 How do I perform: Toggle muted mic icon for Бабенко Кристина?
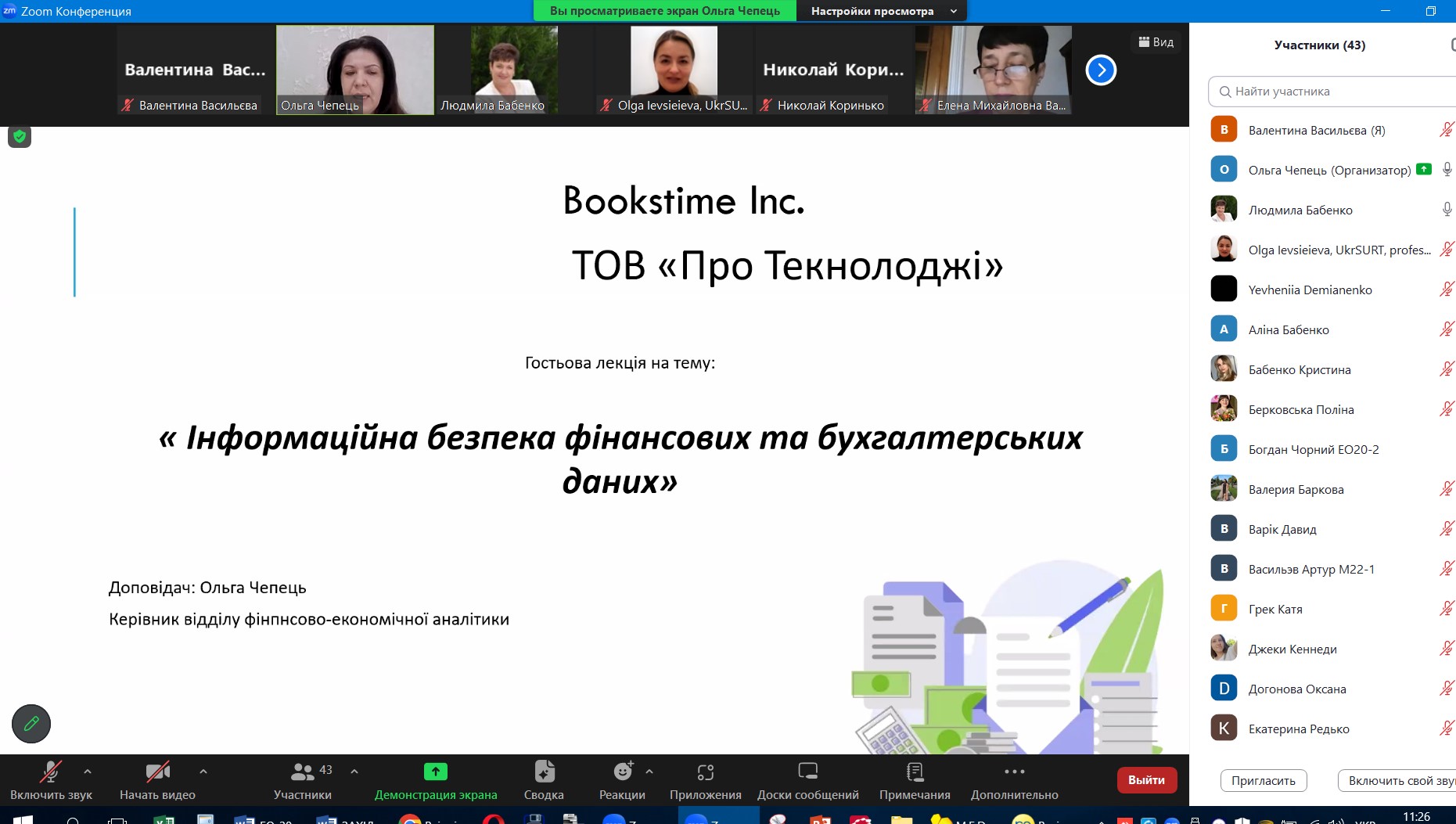tap(1447, 369)
